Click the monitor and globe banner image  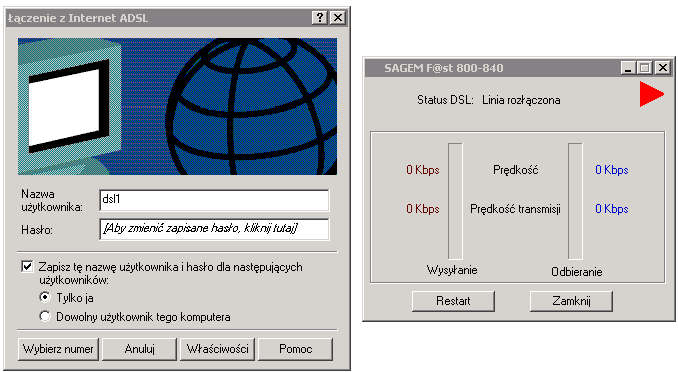[x=177, y=106]
